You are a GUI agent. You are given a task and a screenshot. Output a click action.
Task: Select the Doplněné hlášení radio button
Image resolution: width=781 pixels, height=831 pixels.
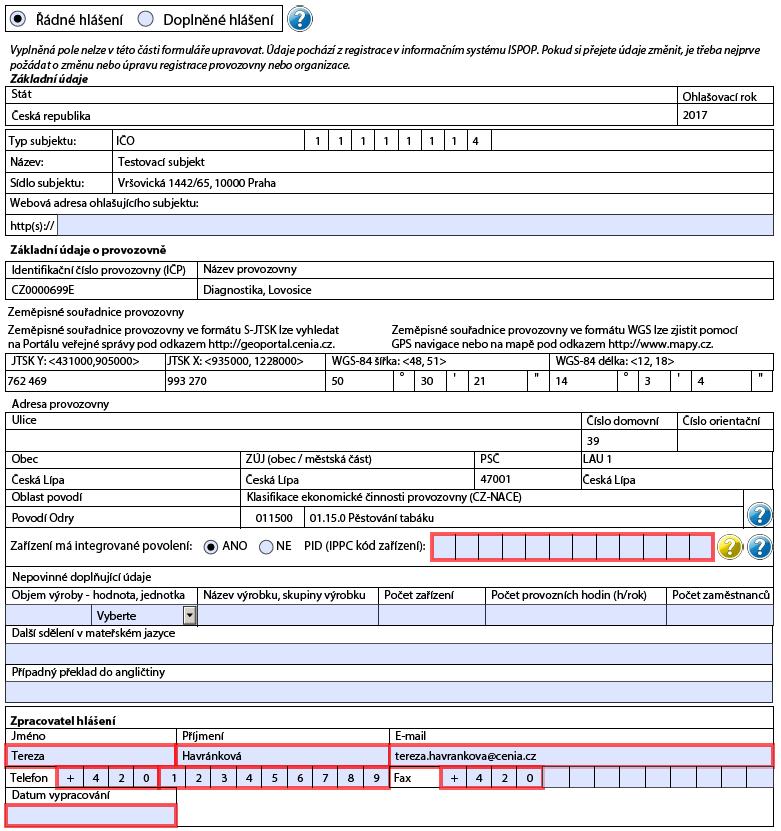point(145,20)
